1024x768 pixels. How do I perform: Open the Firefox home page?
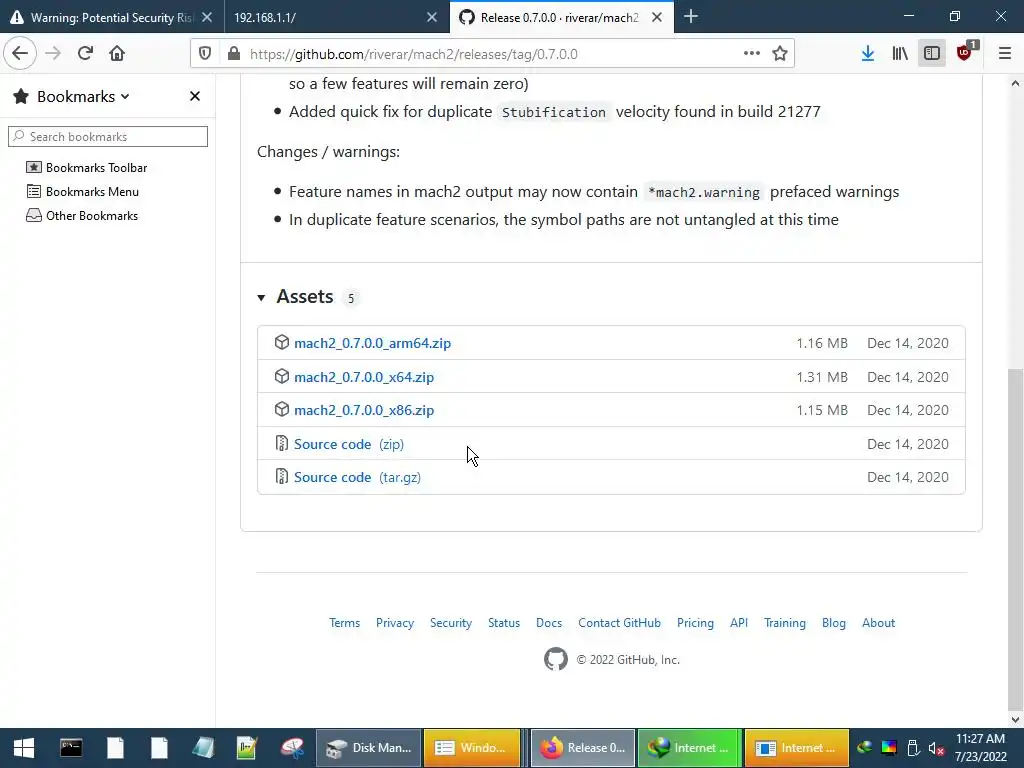click(117, 54)
